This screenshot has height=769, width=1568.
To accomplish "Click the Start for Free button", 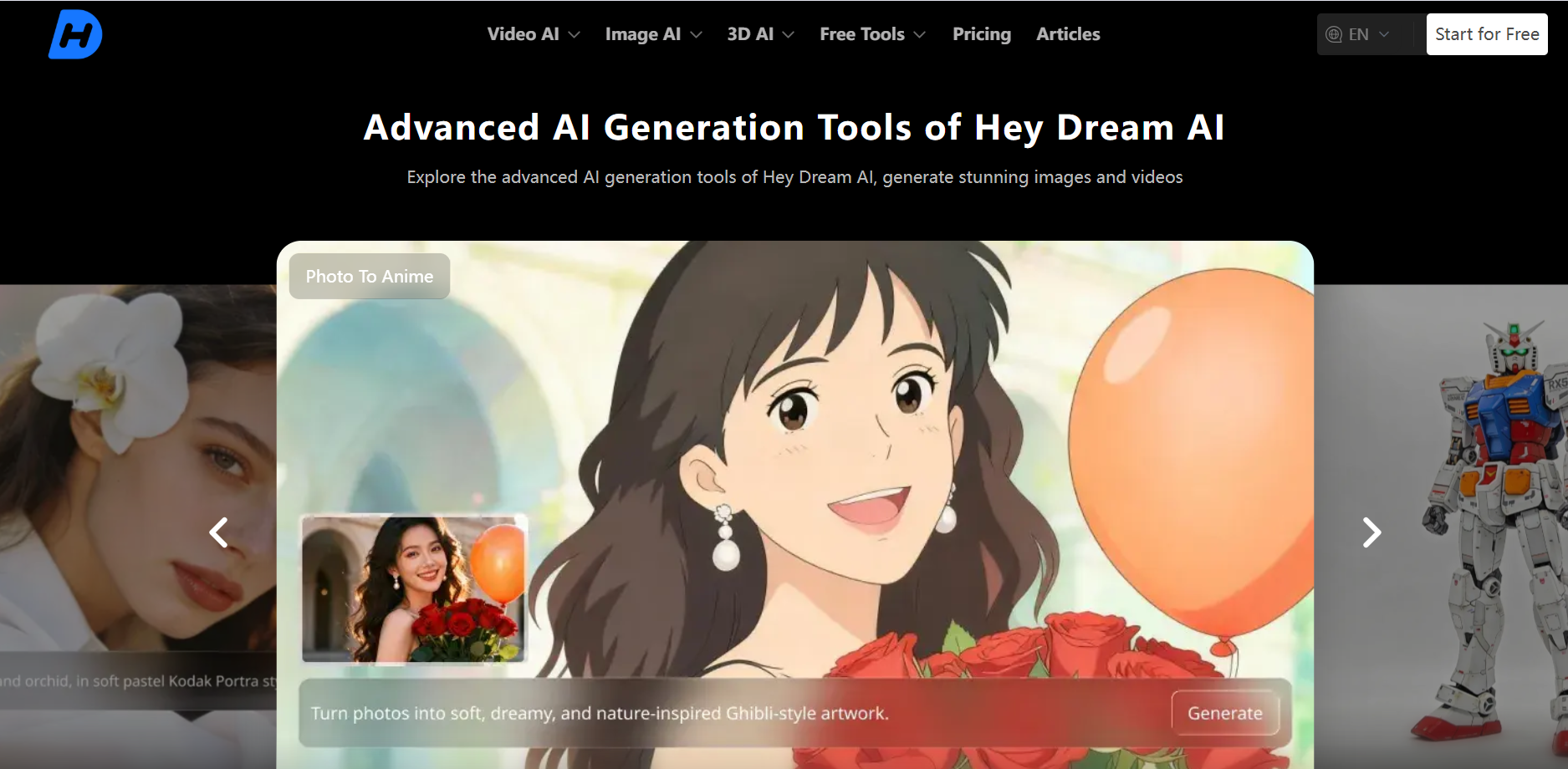I will pos(1487,34).
